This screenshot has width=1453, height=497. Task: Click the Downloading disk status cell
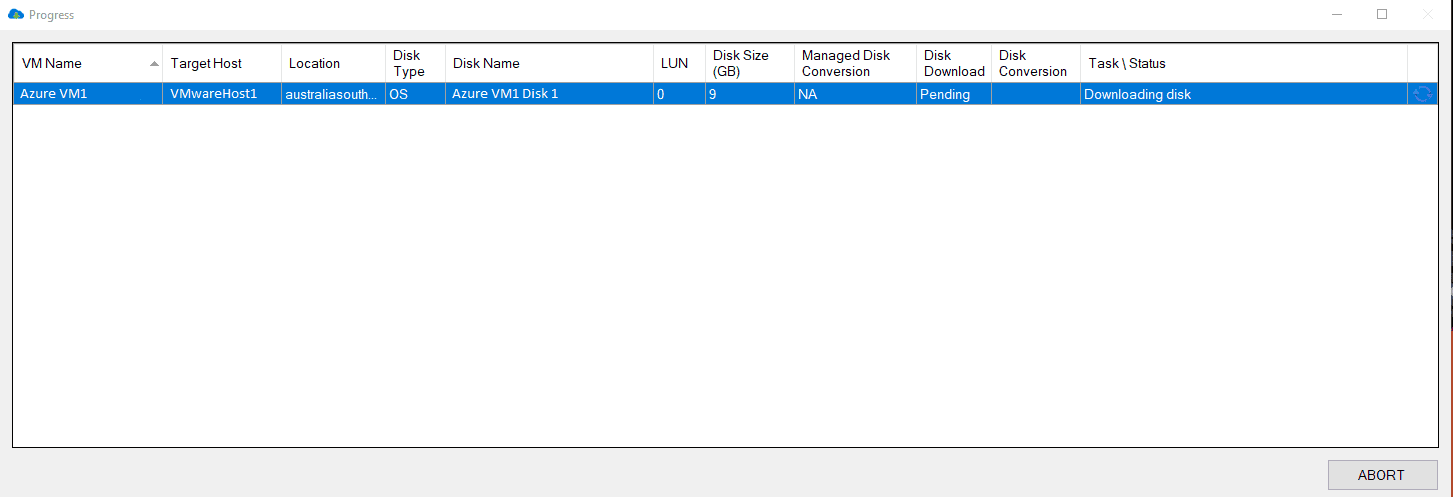(x=1137, y=94)
